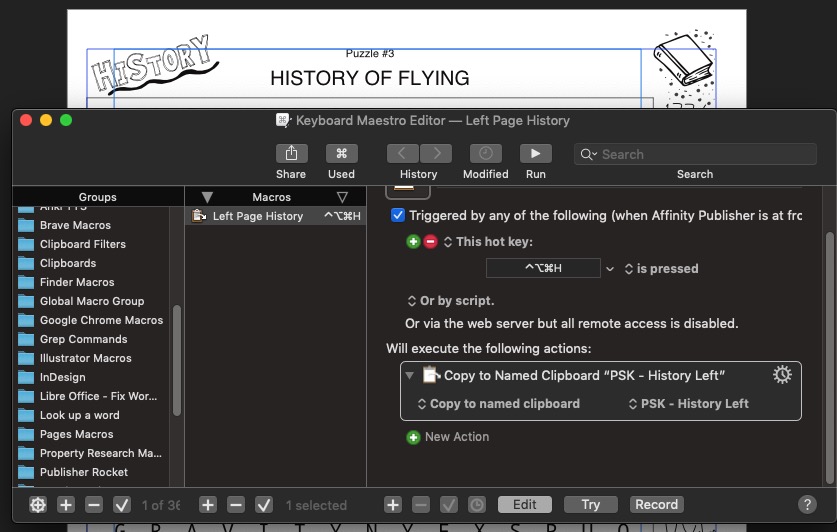The height and width of the screenshot is (532, 837).
Task: Click the groups target icon at bottom left
Action: tap(38, 505)
